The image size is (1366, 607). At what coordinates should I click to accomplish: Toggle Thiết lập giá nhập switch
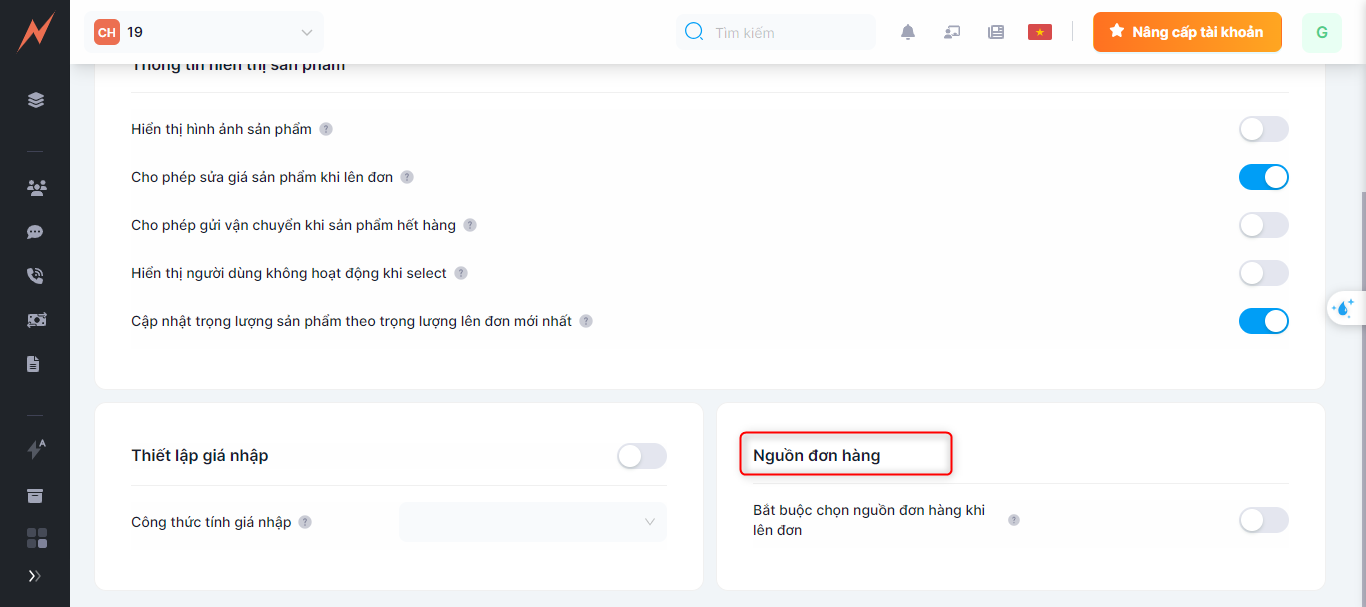pos(641,456)
